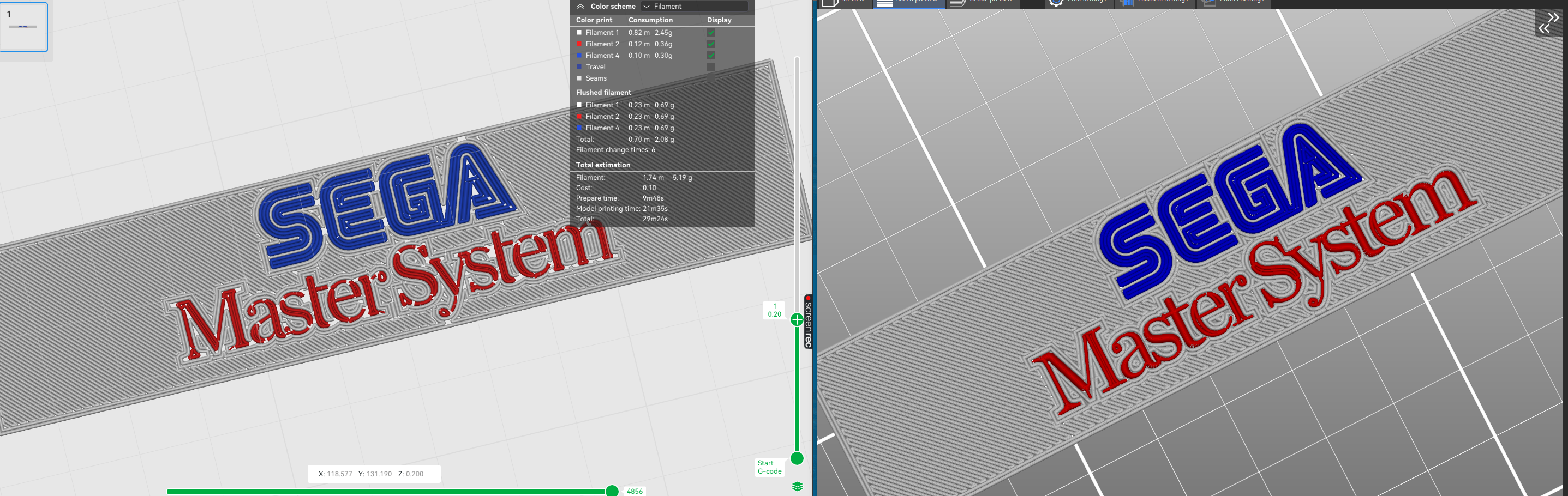Click the 'Flushed filament' heading
Viewport: 1568px width, 496px height.
(x=603, y=93)
